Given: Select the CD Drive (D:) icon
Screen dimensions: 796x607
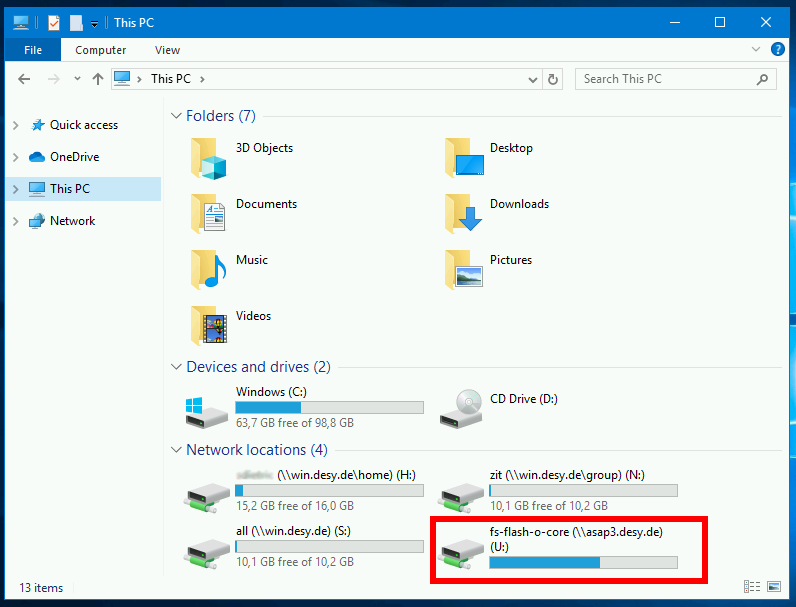Looking at the screenshot, I should click(461, 409).
